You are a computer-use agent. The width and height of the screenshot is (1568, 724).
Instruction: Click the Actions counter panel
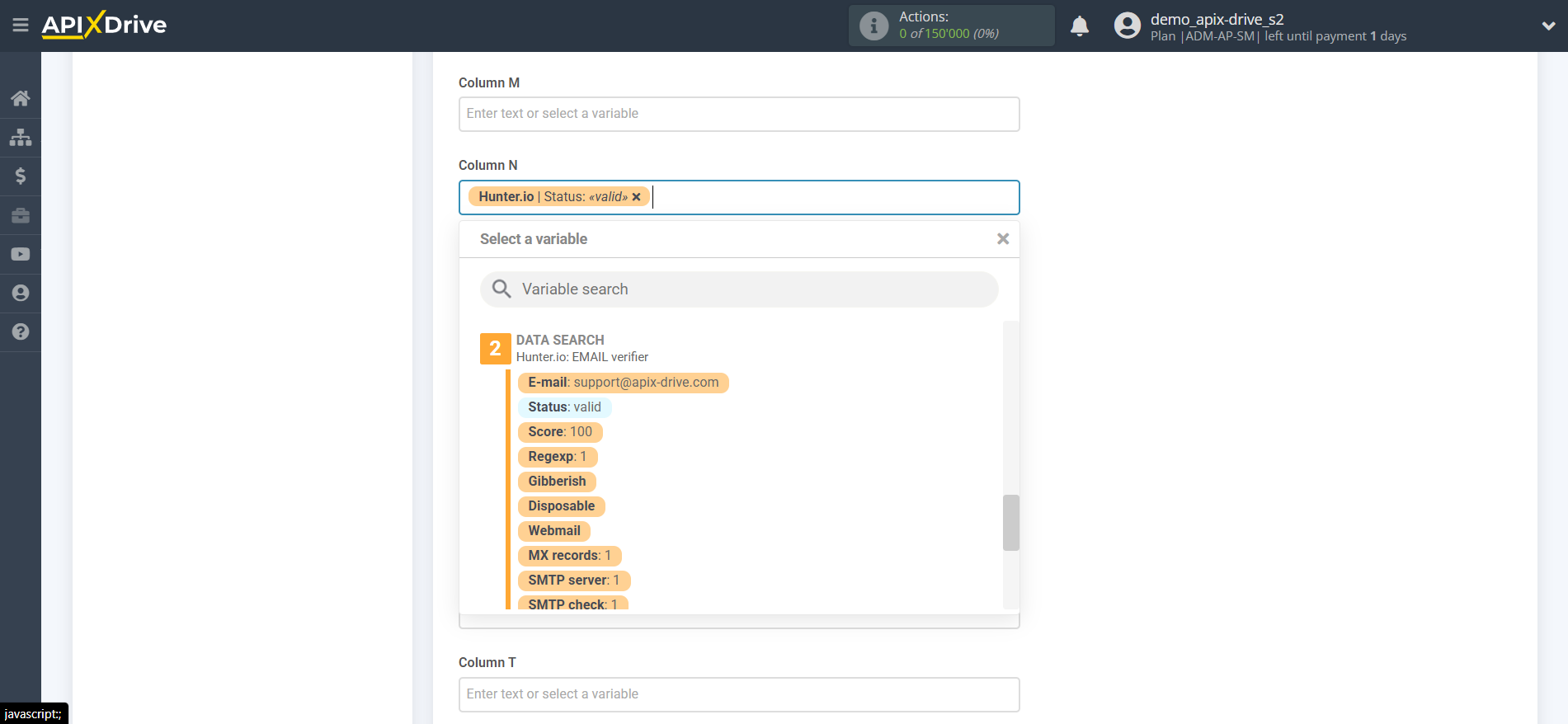tap(951, 26)
